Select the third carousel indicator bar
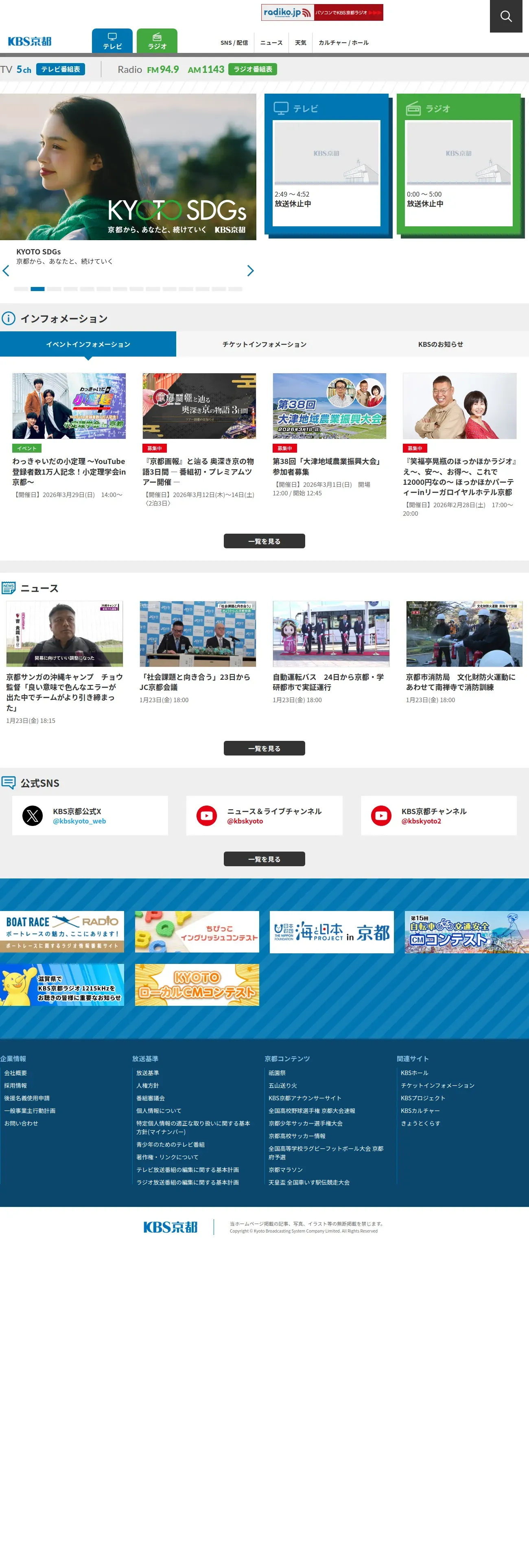The height and width of the screenshot is (1568, 529). click(x=54, y=289)
